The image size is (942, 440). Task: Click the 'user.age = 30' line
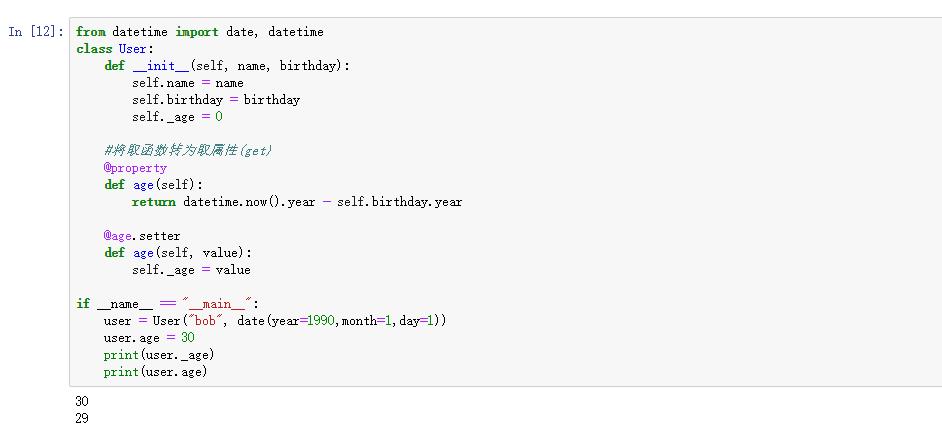[149, 338]
